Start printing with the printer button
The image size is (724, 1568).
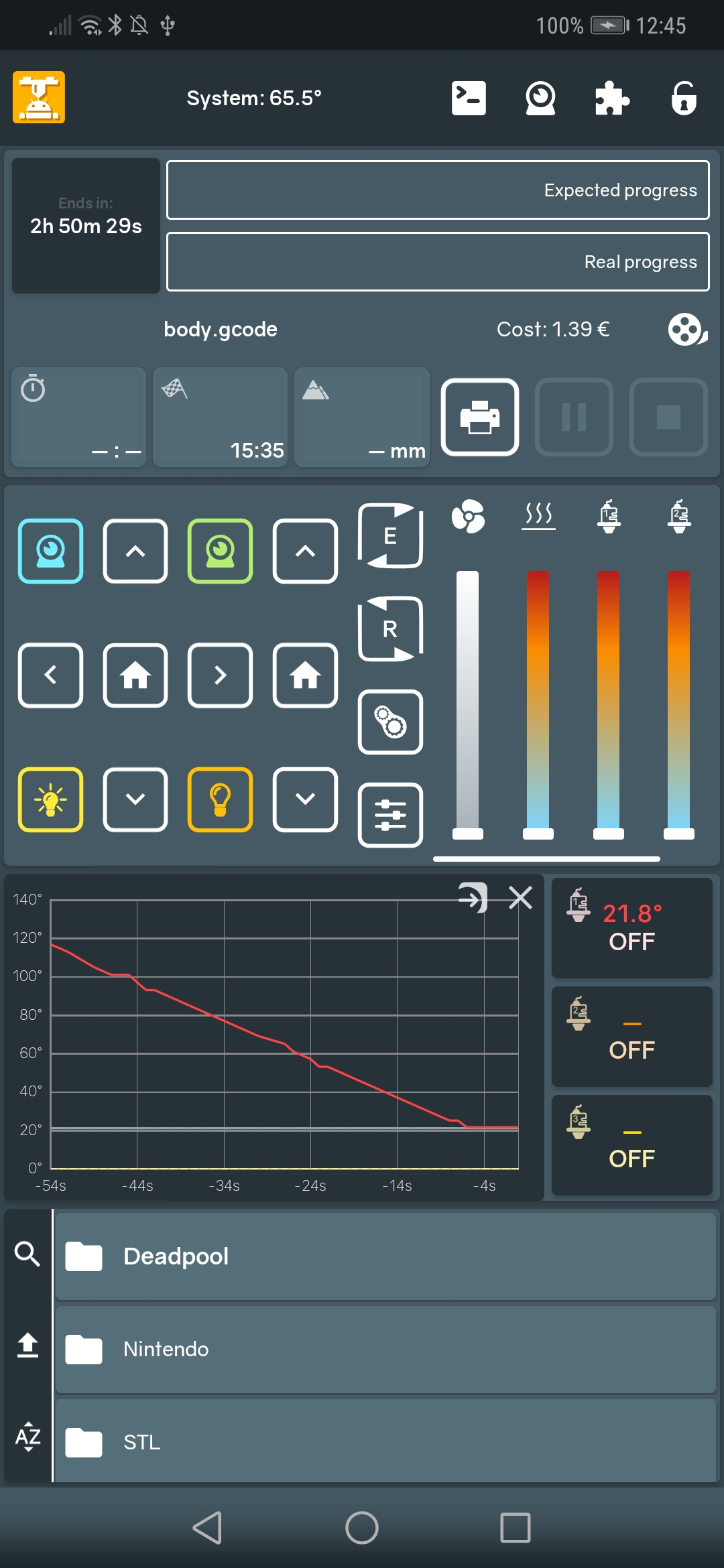(x=479, y=417)
